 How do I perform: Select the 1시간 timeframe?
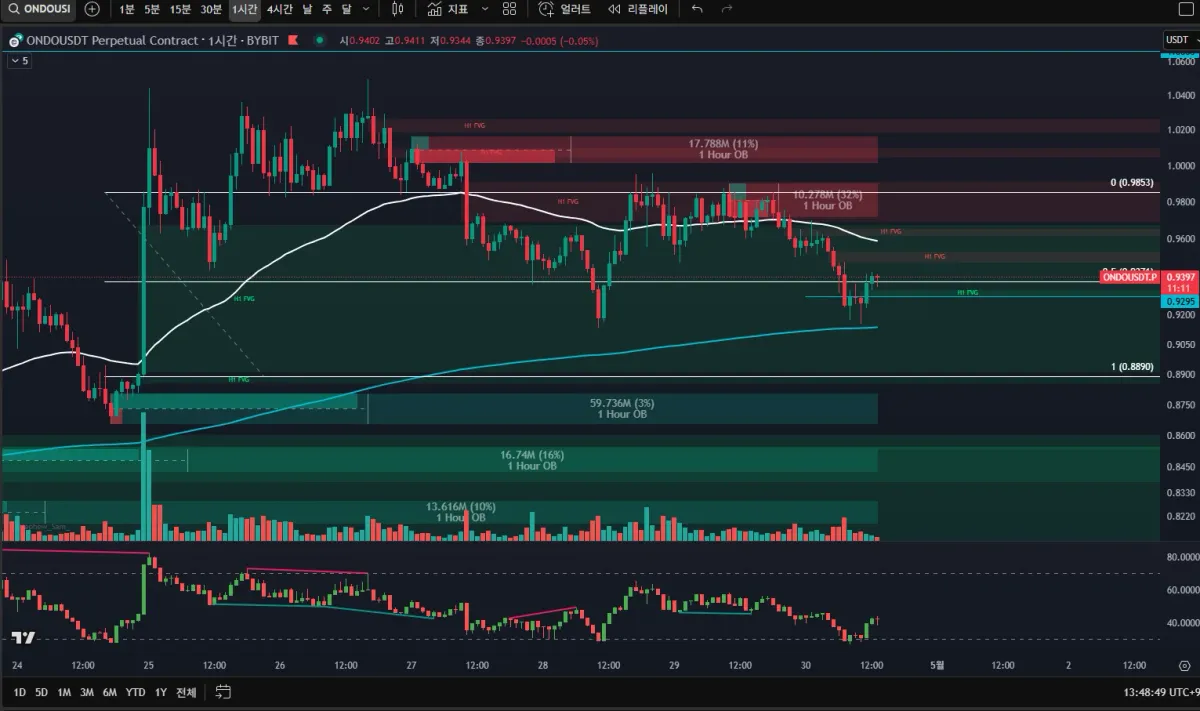[244, 9]
